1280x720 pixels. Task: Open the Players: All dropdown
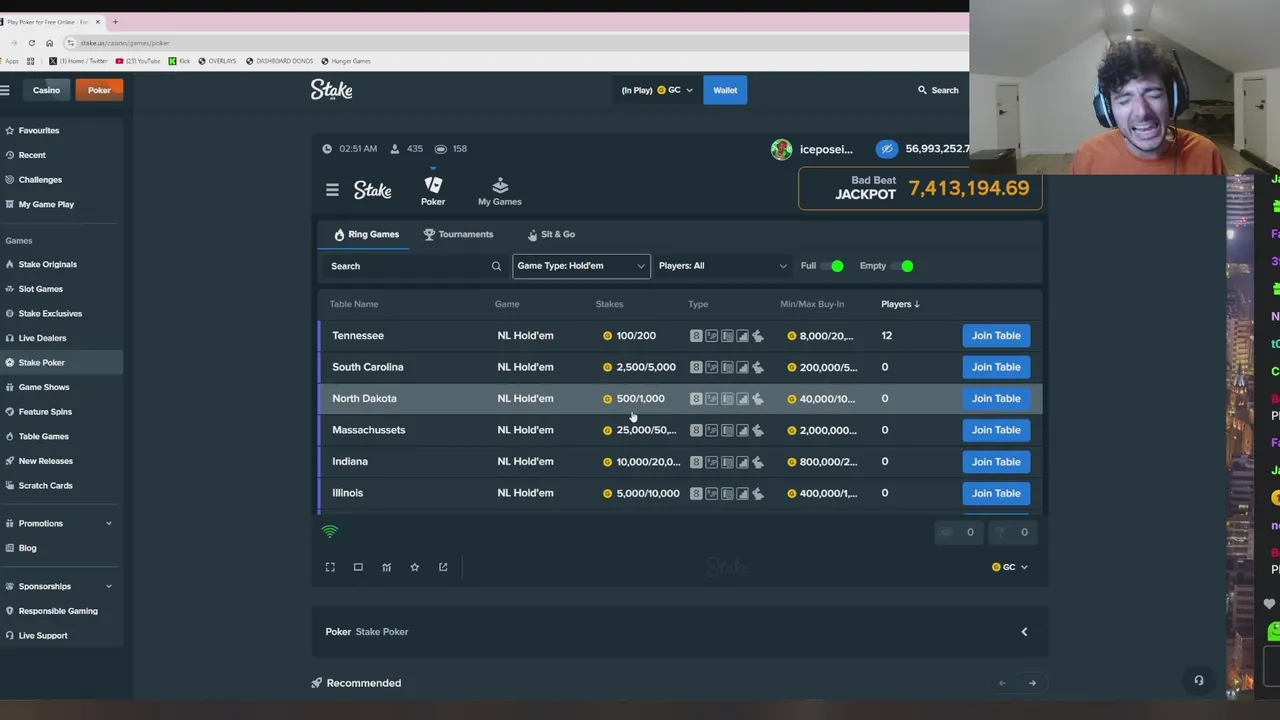pyautogui.click(x=722, y=266)
